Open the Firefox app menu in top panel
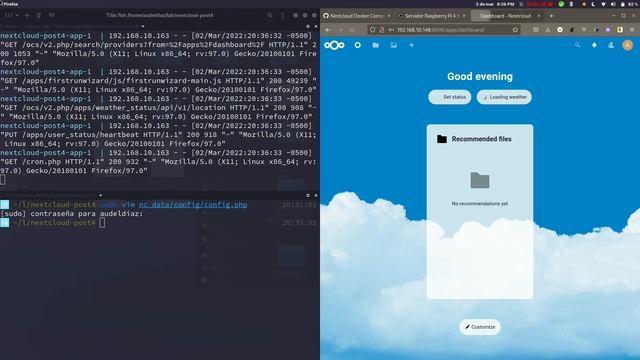 tap(10, 4)
